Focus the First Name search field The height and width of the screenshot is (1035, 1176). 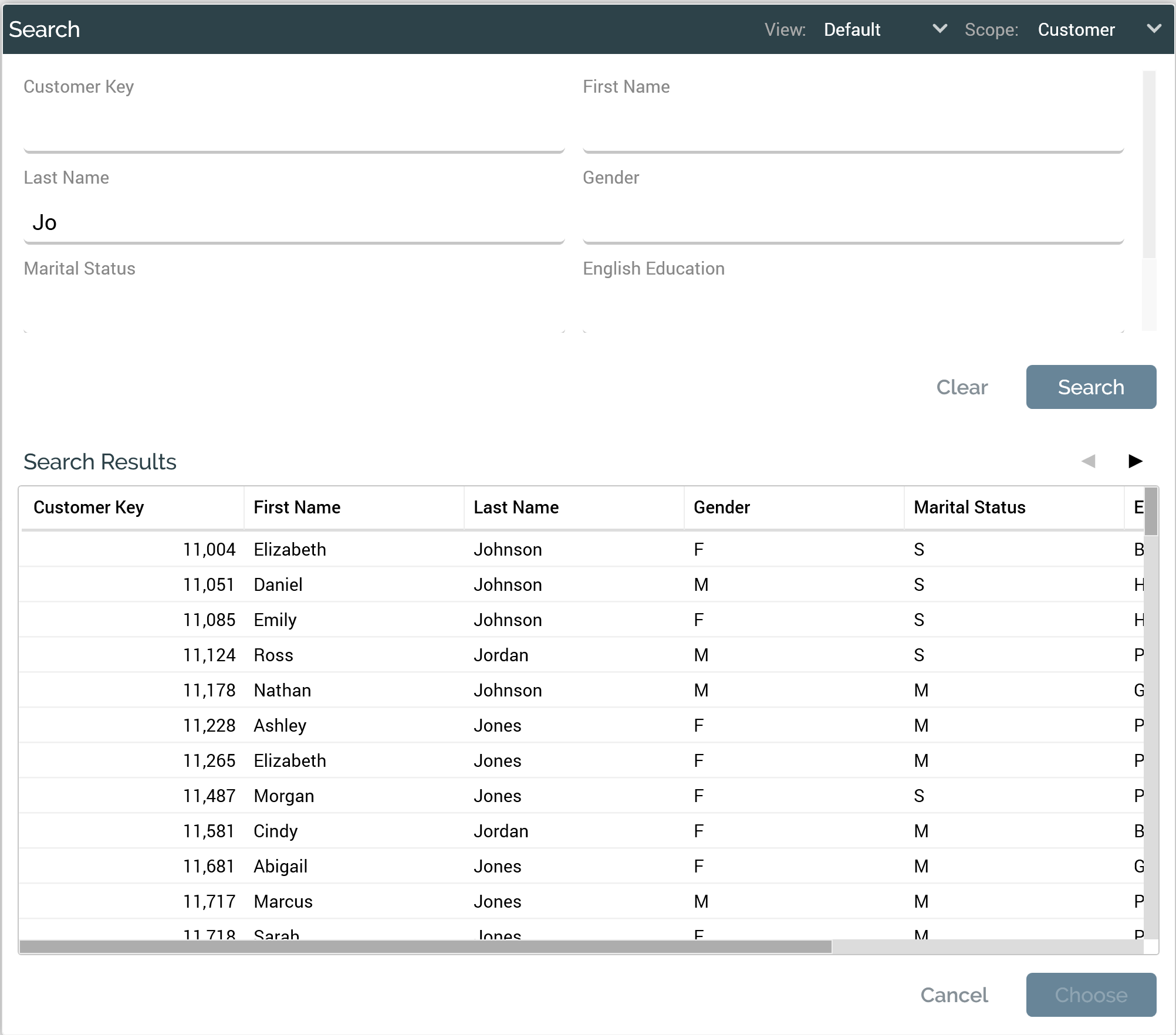pos(852,132)
